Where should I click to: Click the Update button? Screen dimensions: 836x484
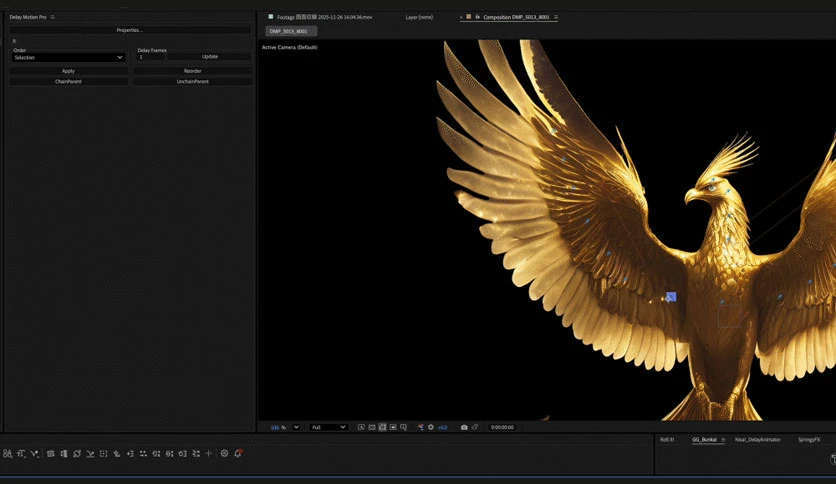click(x=210, y=57)
